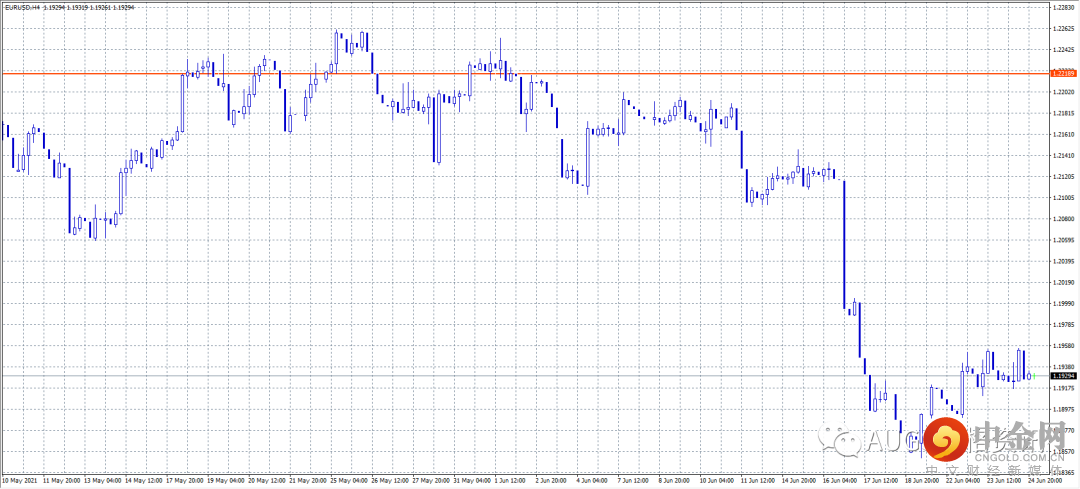
Task: Click the current price label 1.19294
Action: click(1064, 376)
